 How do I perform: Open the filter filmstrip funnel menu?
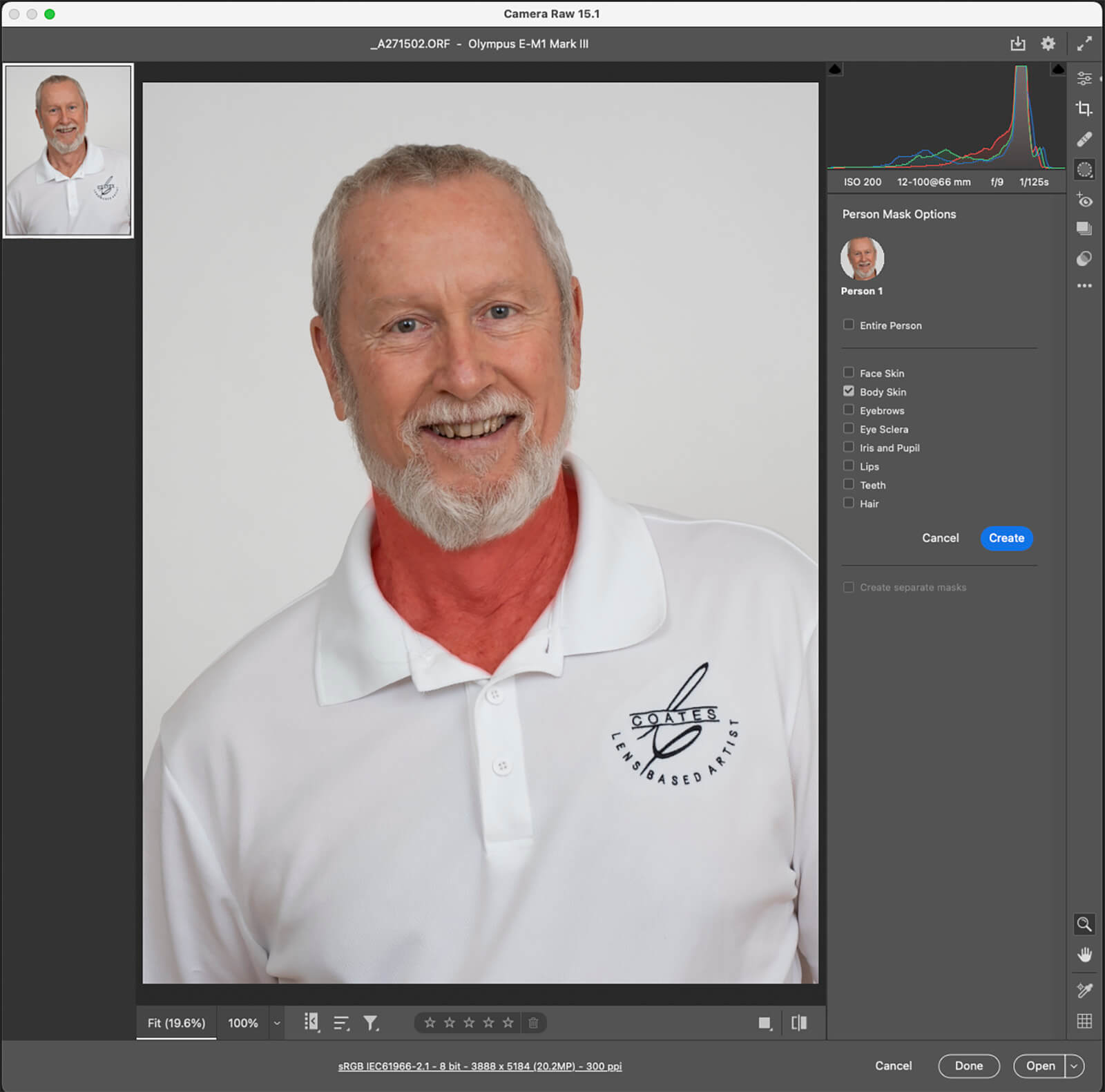(371, 1023)
